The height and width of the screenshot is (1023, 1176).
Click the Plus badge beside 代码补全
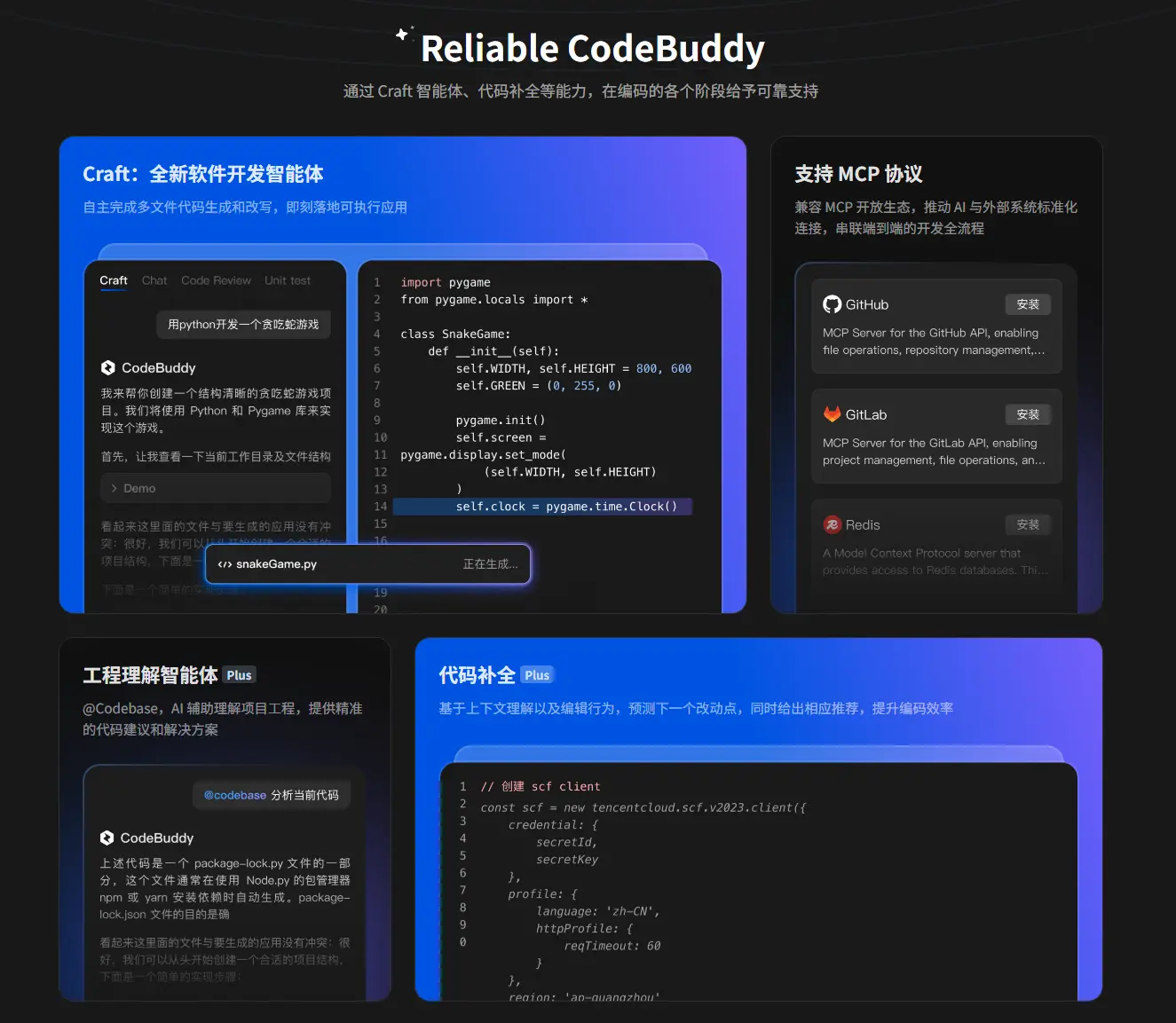(537, 675)
